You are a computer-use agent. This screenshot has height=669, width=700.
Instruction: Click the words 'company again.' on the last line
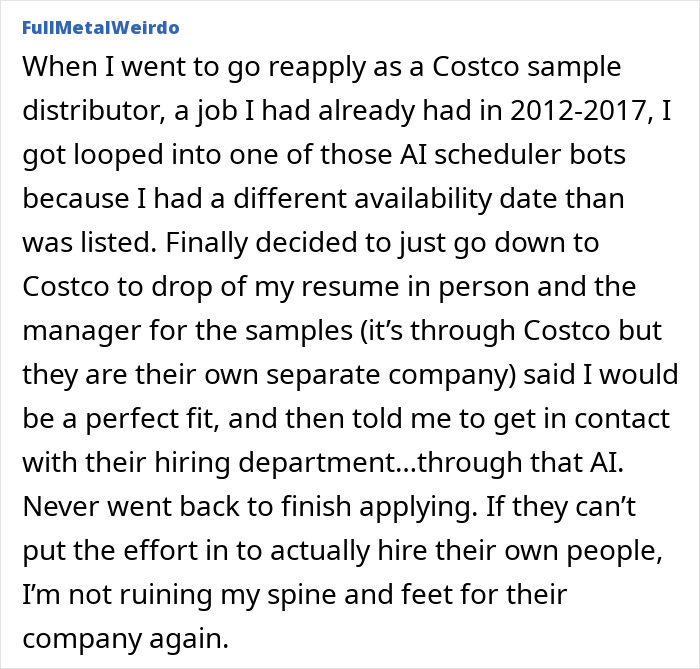[125, 640]
